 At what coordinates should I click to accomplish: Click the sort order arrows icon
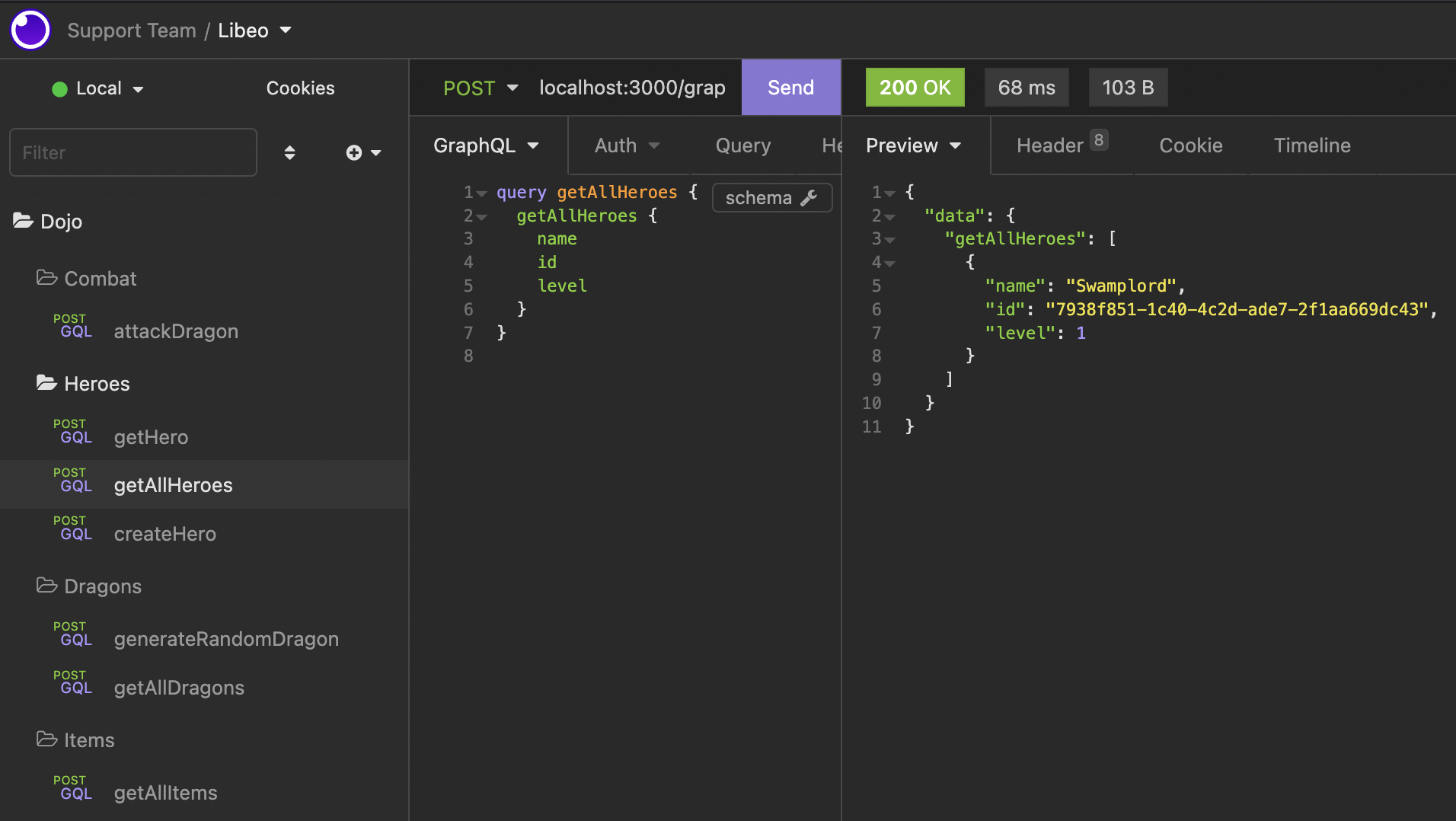pyautogui.click(x=289, y=153)
